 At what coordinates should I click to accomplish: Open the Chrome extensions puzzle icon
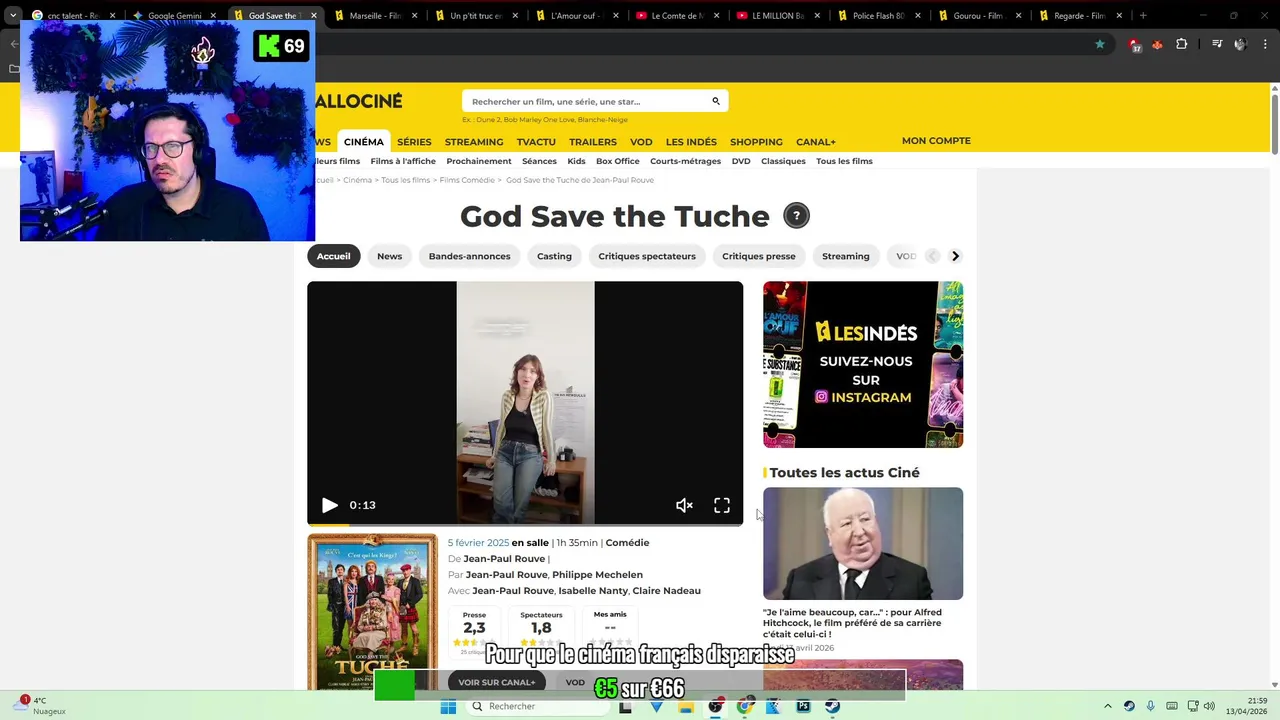(1181, 44)
